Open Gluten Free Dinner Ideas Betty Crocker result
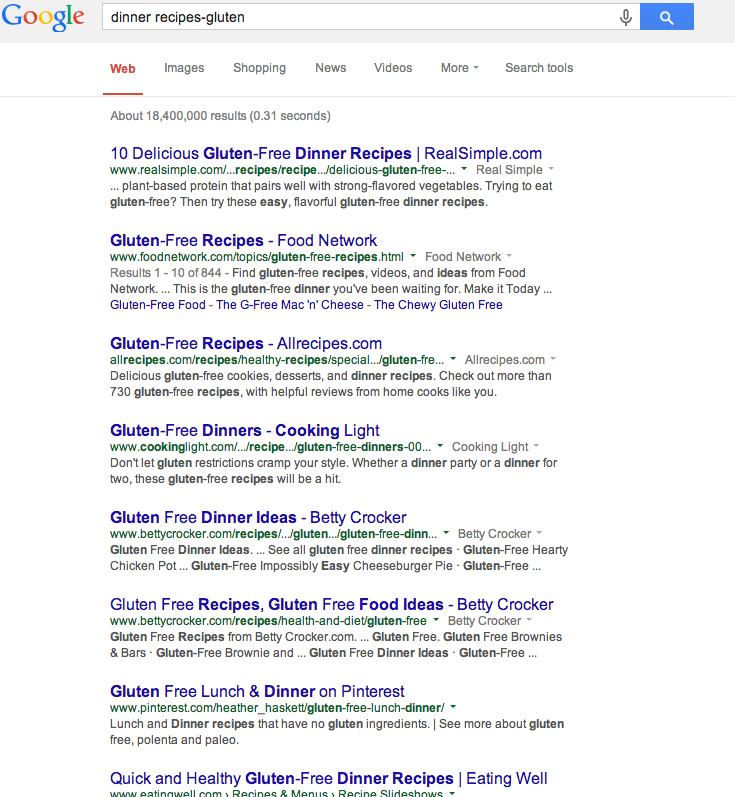Screen dimensions: 735x797 pos(258,517)
